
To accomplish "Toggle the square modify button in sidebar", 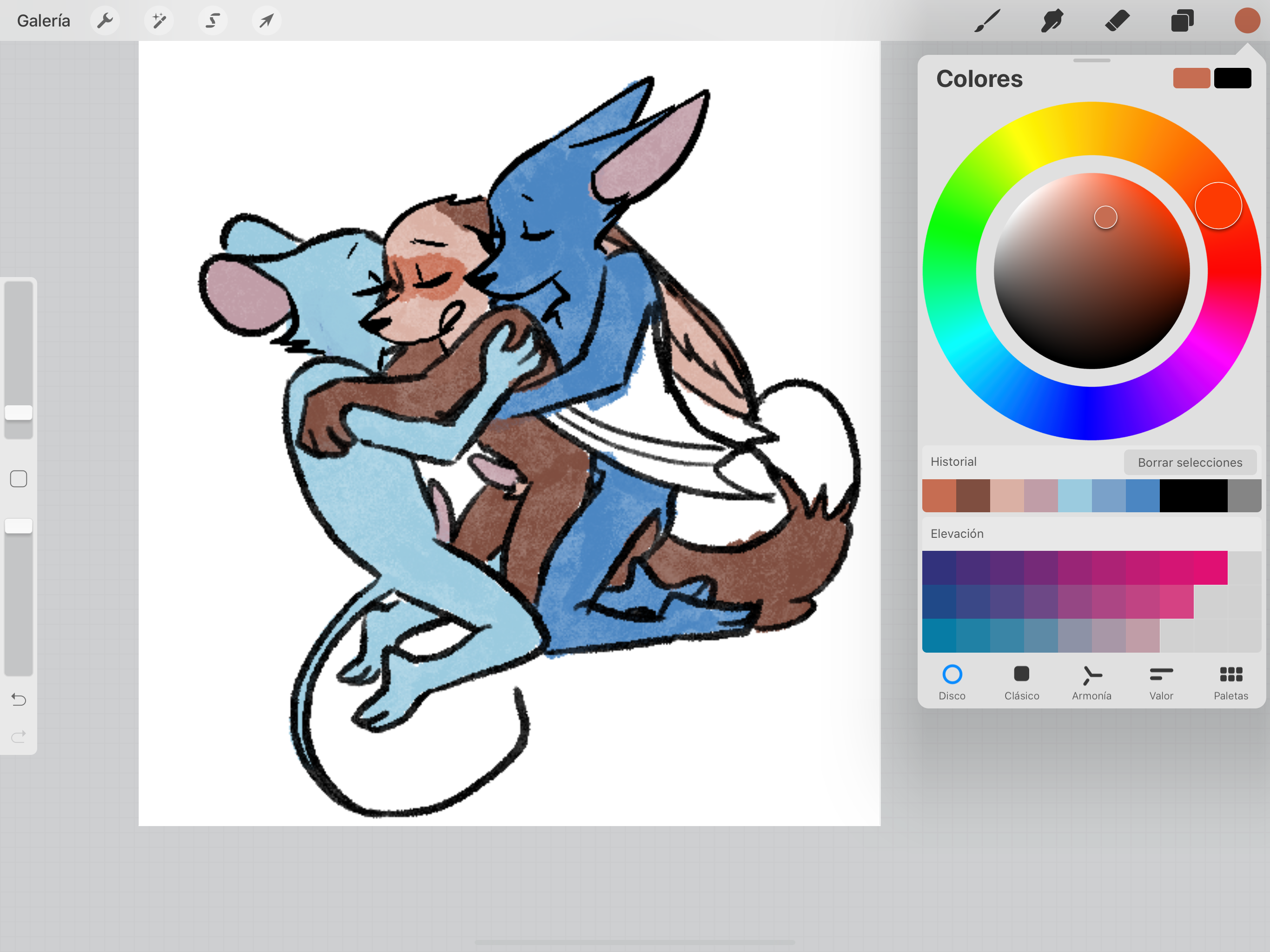I will 19,478.
